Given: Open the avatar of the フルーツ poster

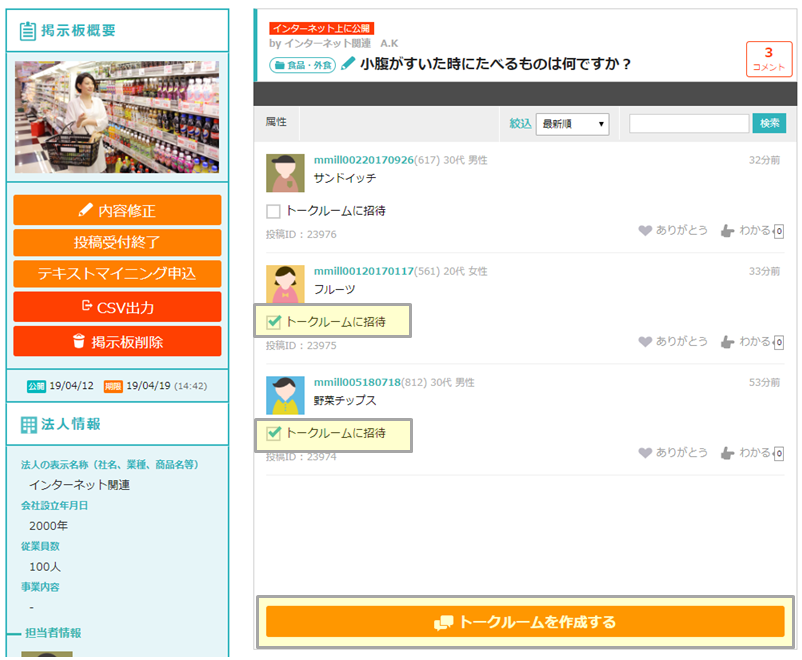Looking at the screenshot, I should click(x=285, y=284).
